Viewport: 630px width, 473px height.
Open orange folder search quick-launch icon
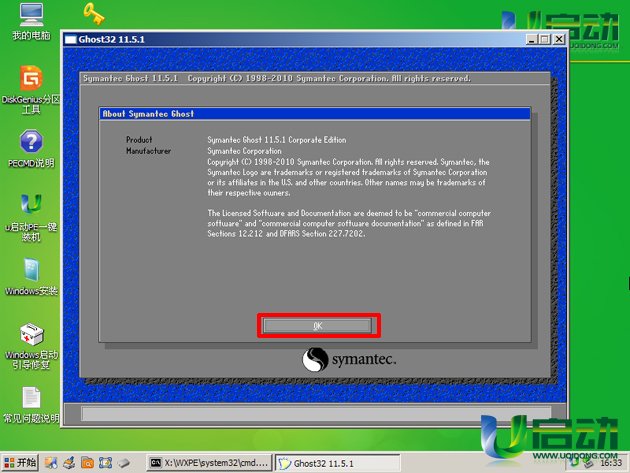(87, 463)
